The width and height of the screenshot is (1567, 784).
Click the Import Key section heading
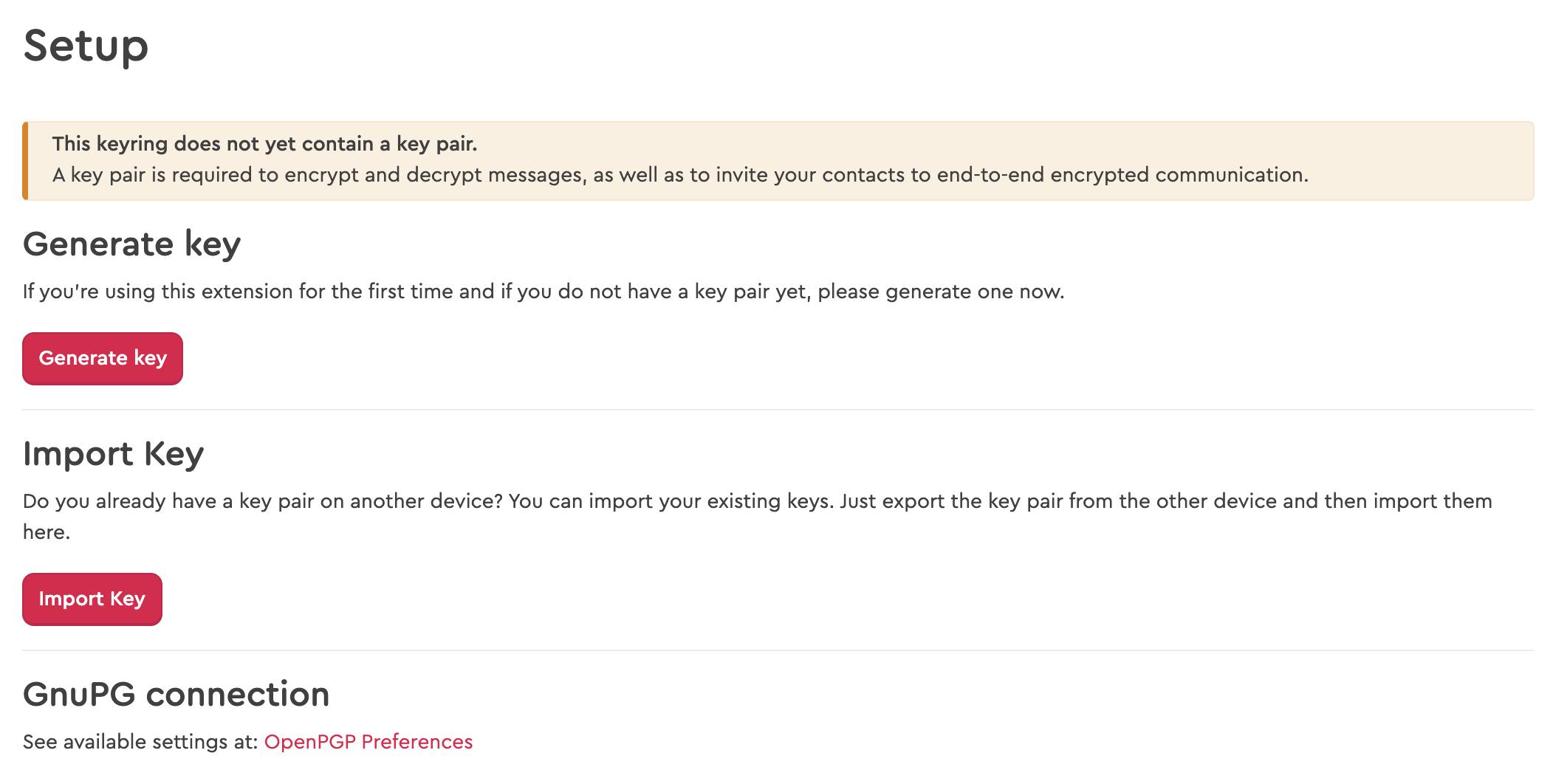tap(113, 454)
